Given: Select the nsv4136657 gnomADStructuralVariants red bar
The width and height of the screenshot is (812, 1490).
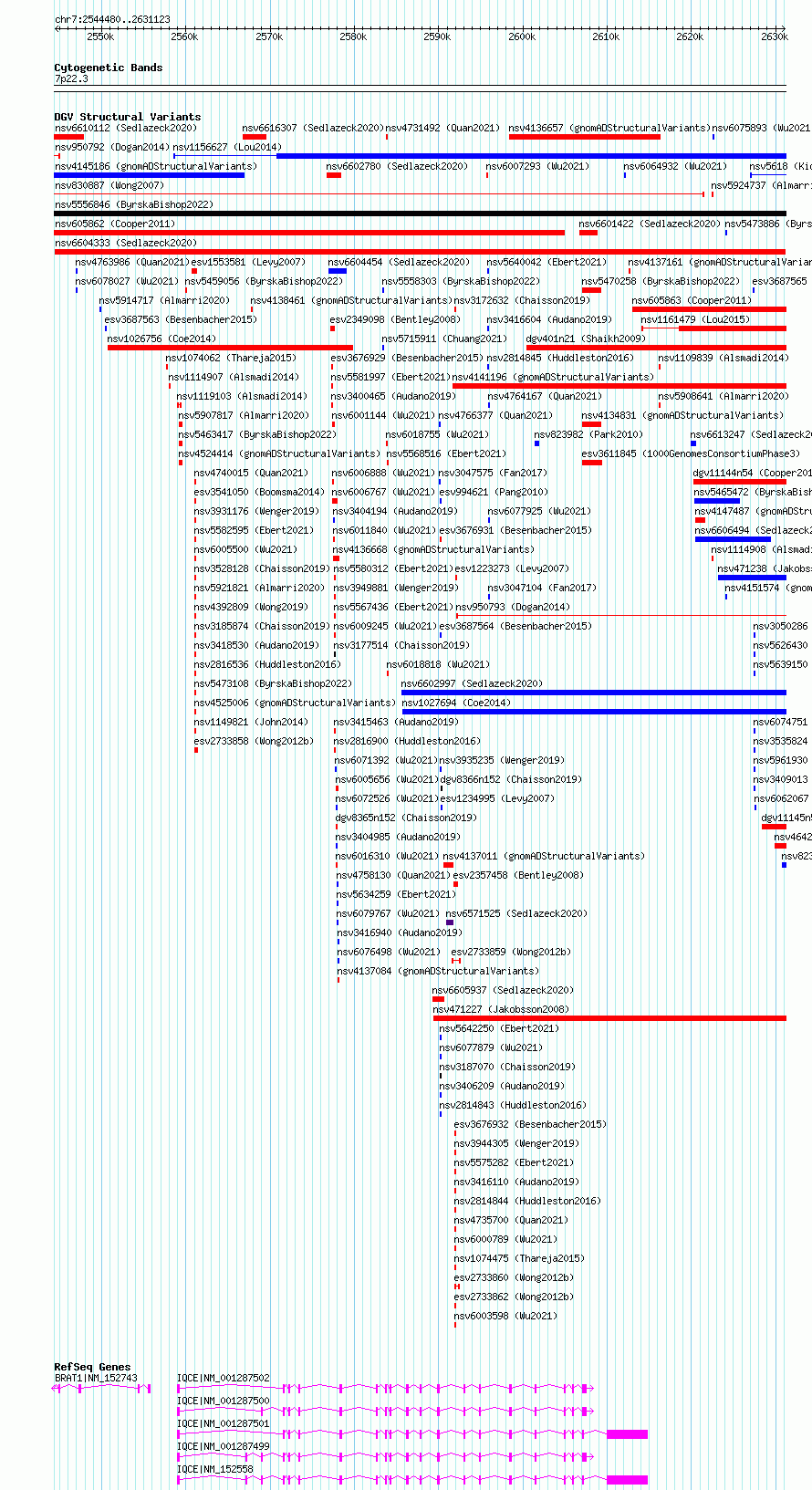Looking at the screenshot, I should tap(585, 137).
